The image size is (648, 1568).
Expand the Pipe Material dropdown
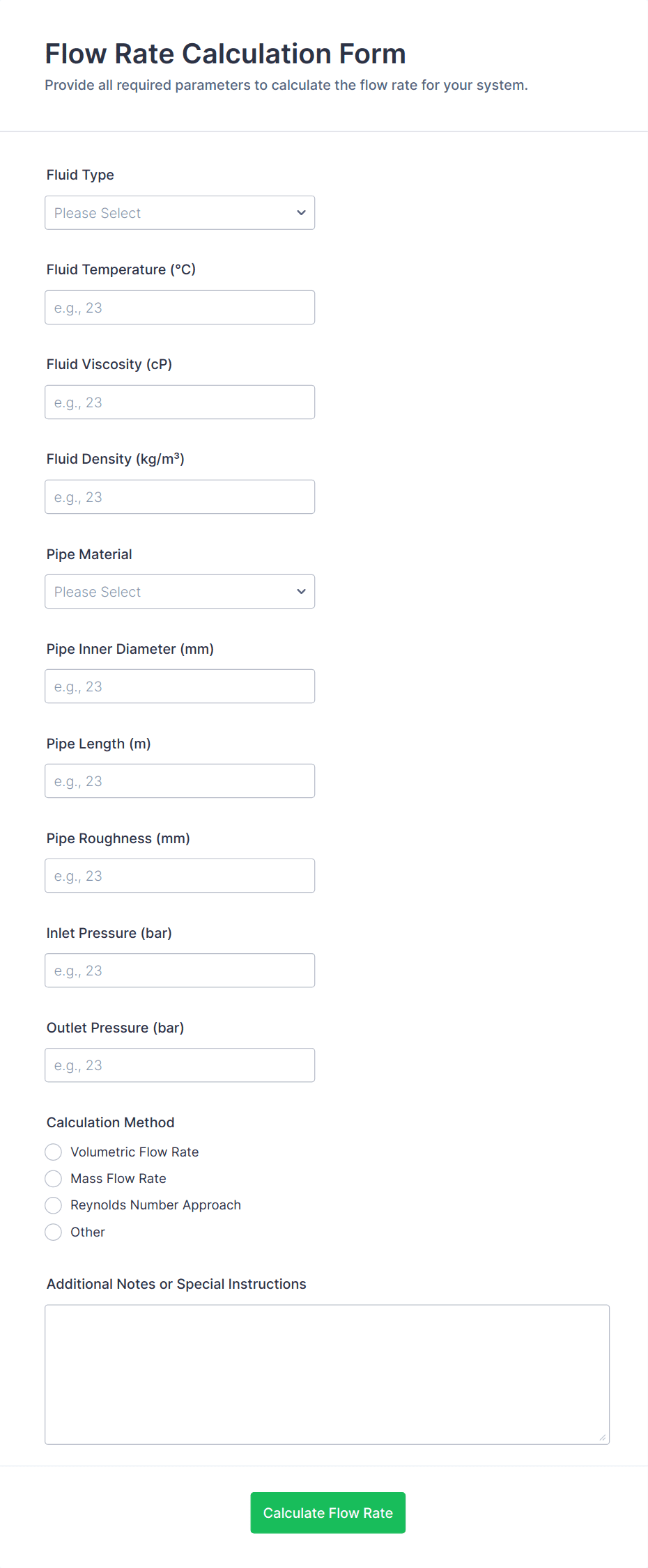[179, 592]
